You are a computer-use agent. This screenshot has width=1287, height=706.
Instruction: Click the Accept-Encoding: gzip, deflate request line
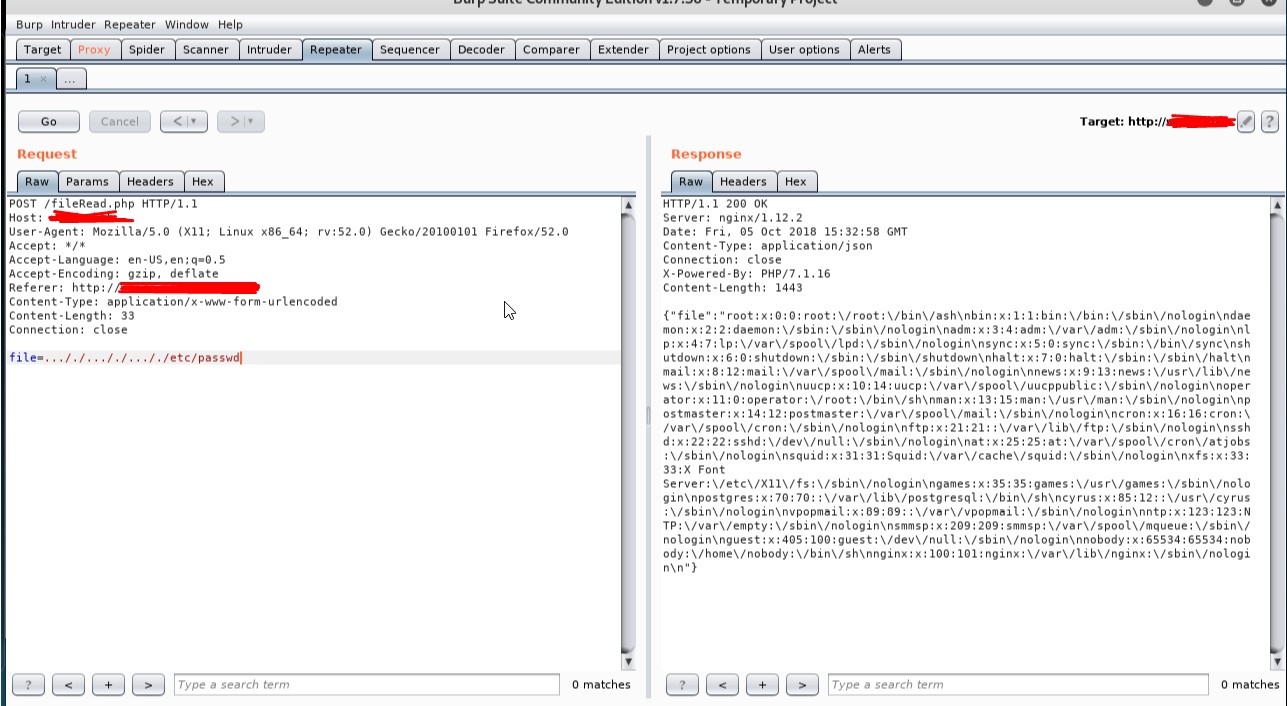pyautogui.click(x=113, y=274)
